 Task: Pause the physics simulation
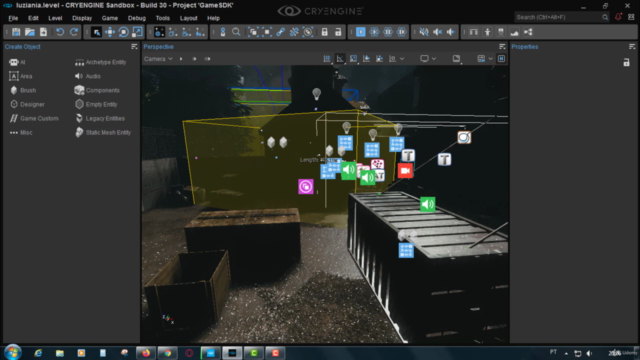tap(388, 32)
